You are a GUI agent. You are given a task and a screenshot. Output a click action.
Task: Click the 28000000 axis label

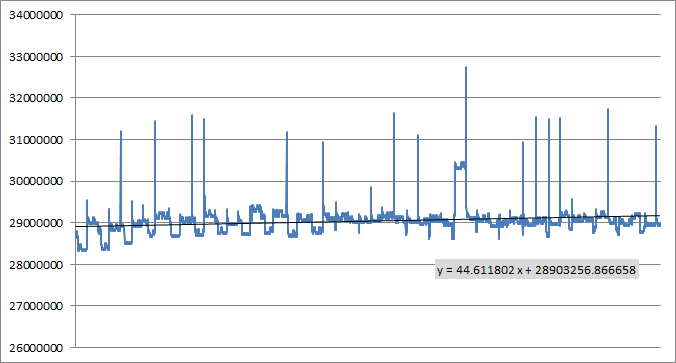point(36,265)
